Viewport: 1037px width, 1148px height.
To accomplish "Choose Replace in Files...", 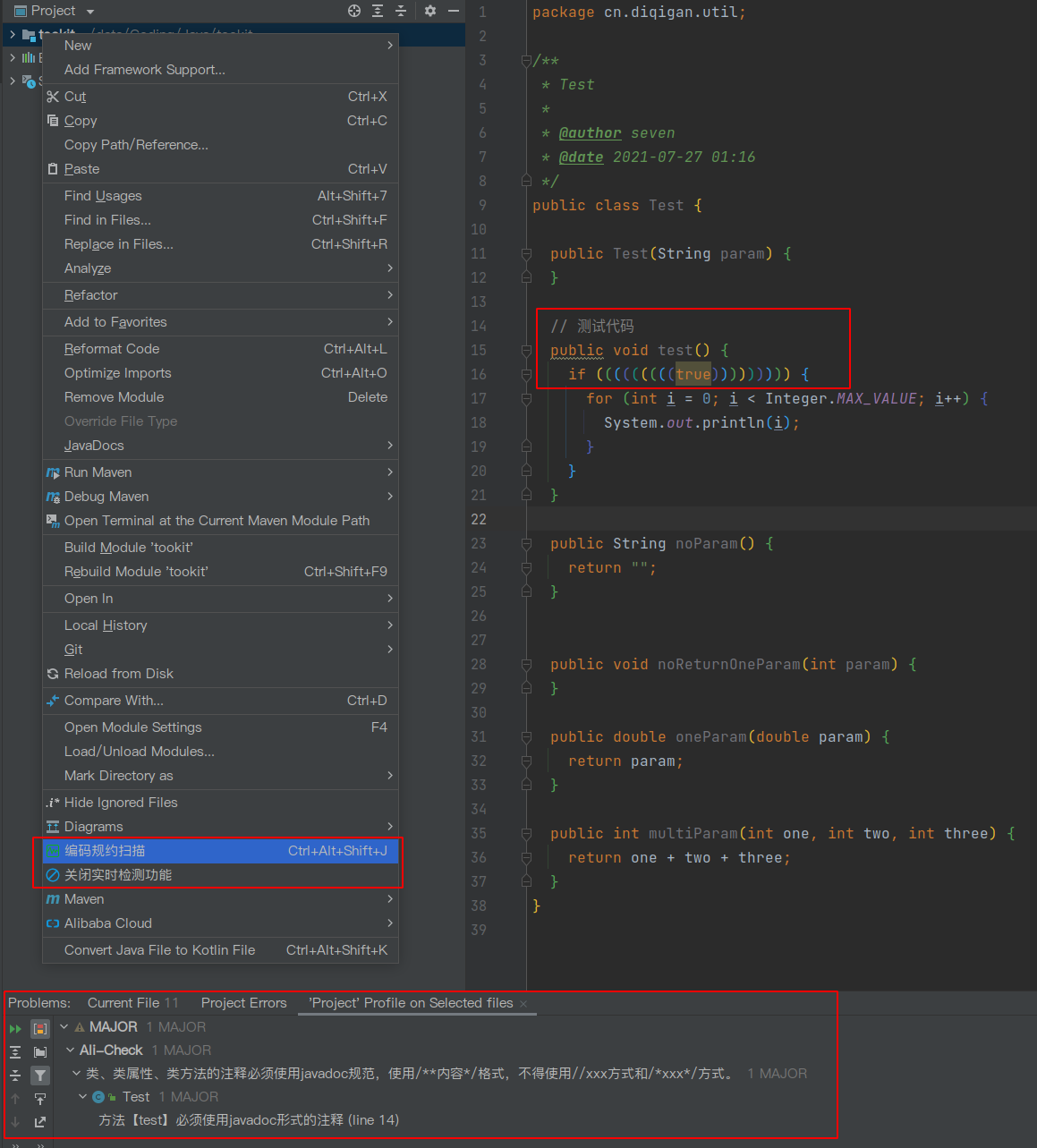I will [220, 244].
